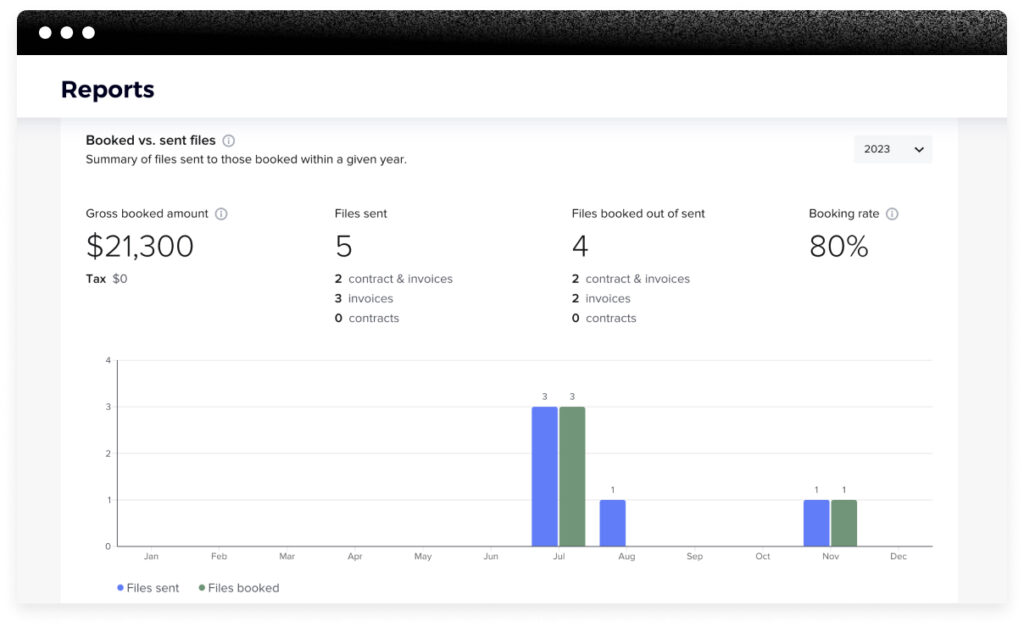Image resolution: width=1024 pixels, height=627 pixels.
Task: Click the leftmost dot in the title bar
Action: [43, 32]
